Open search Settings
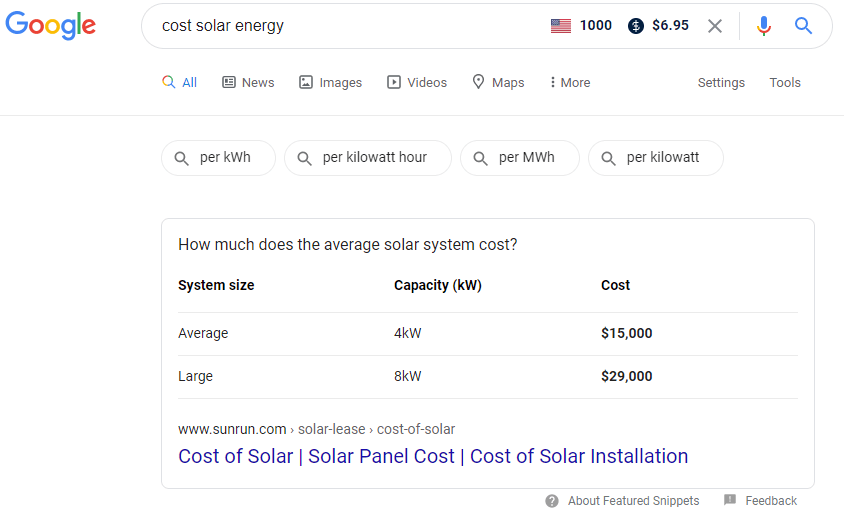The width and height of the screenshot is (844, 522). pyautogui.click(x=721, y=83)
